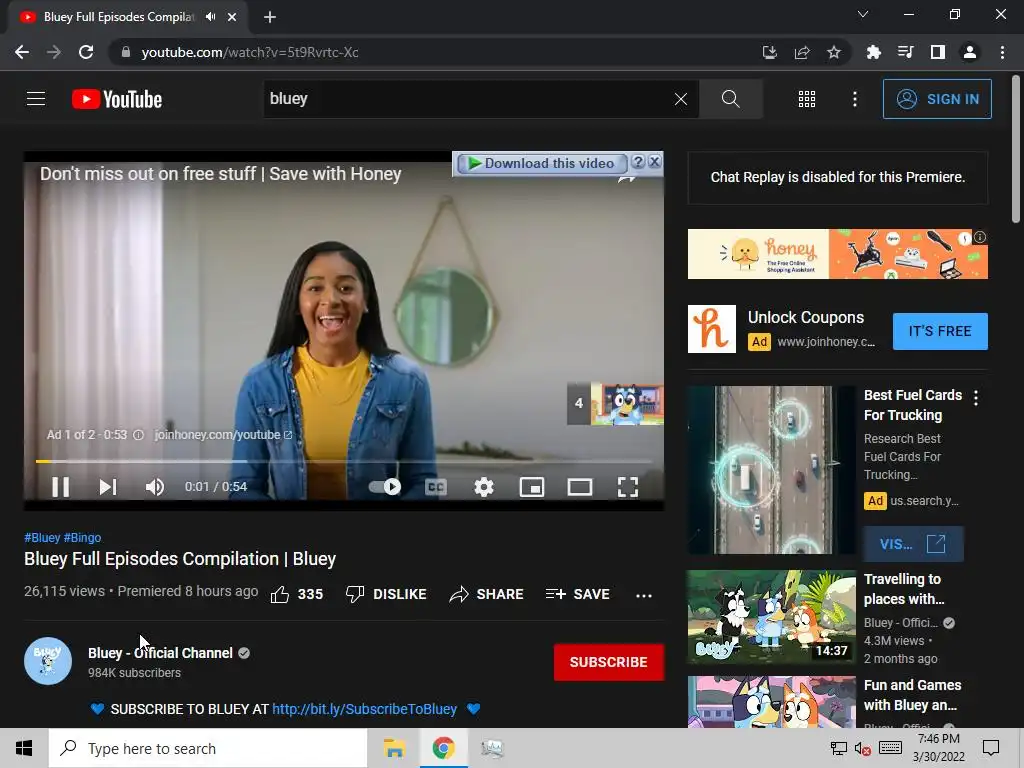Image resolution: width=1024 pixels, height=768 pixels.
Task: Mute the Bluey tab audio
Action: (210, 17)
